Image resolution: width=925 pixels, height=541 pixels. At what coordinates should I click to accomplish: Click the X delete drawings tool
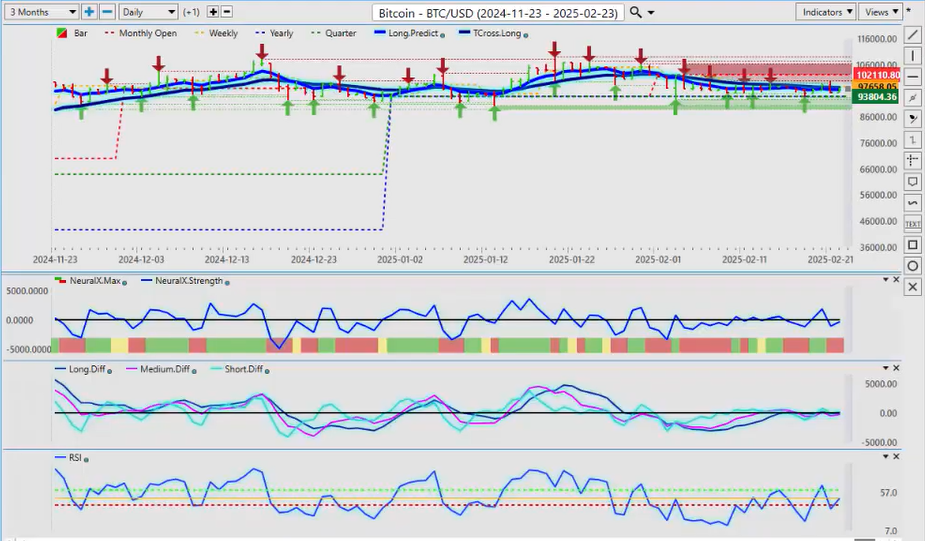(913, 287)
